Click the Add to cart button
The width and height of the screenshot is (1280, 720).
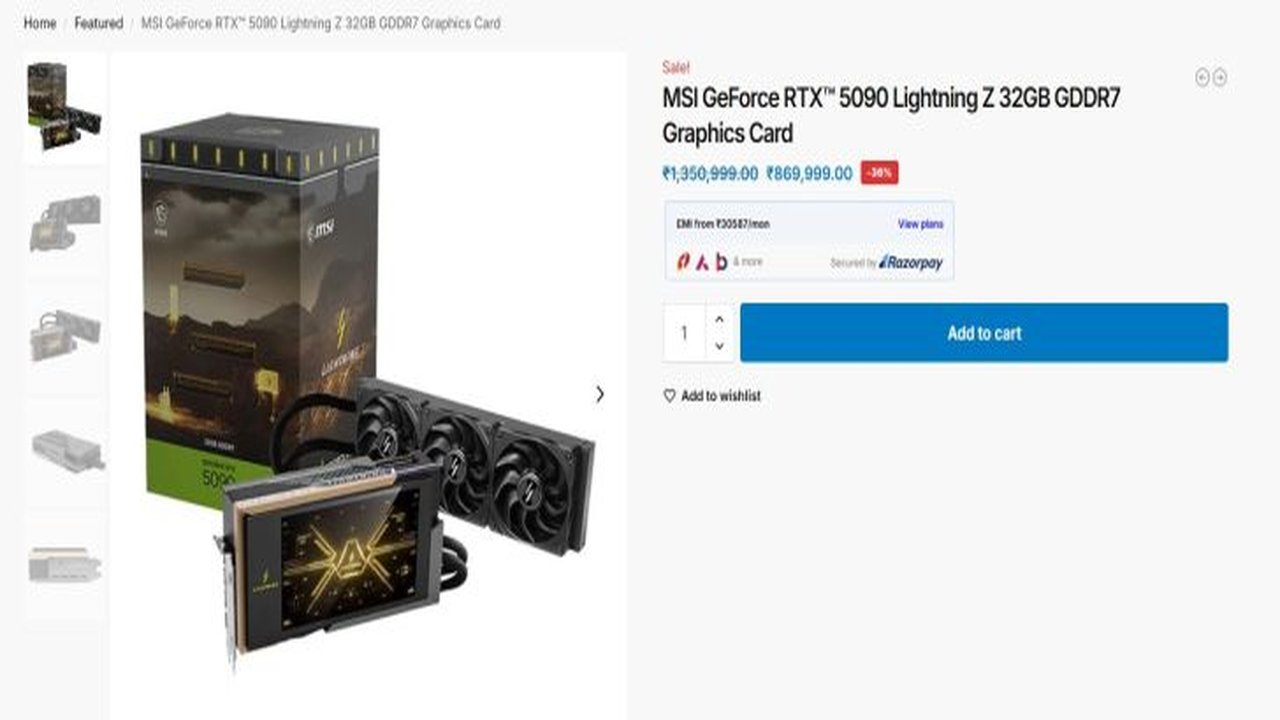[x=984, y=333]
